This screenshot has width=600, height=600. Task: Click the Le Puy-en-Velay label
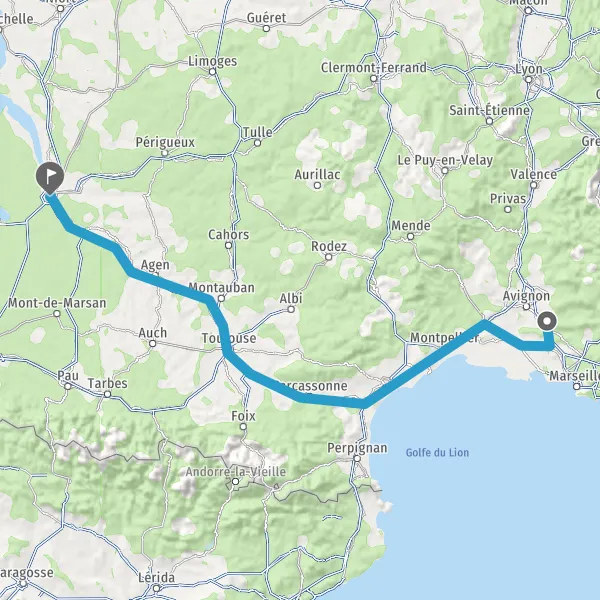445,160
